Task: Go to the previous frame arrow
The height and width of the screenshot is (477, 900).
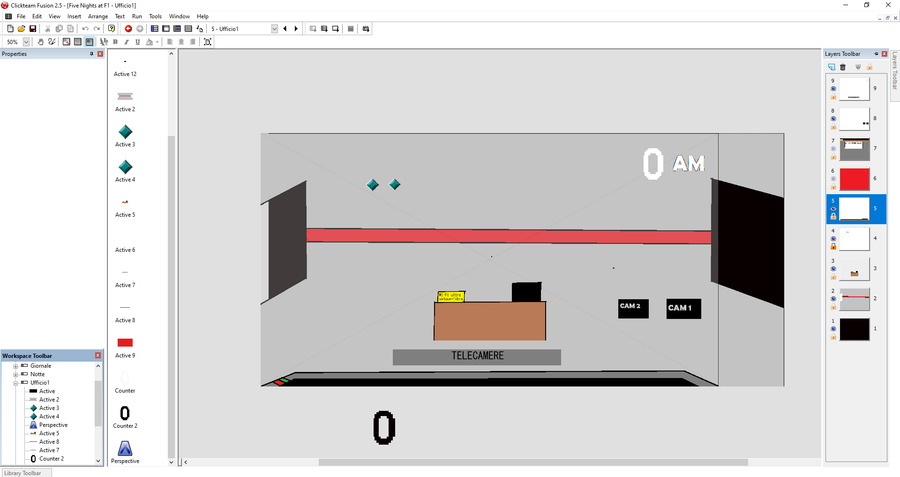Action: pyautogui.click(x=285, y=29)
